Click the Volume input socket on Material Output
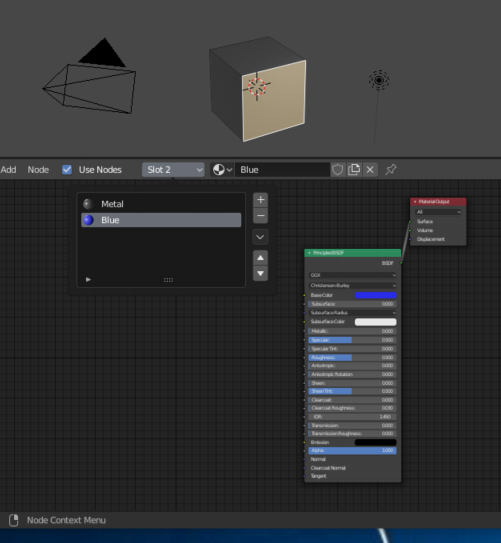501x543 pixels. pyautogui.click(x=410, y=230)
